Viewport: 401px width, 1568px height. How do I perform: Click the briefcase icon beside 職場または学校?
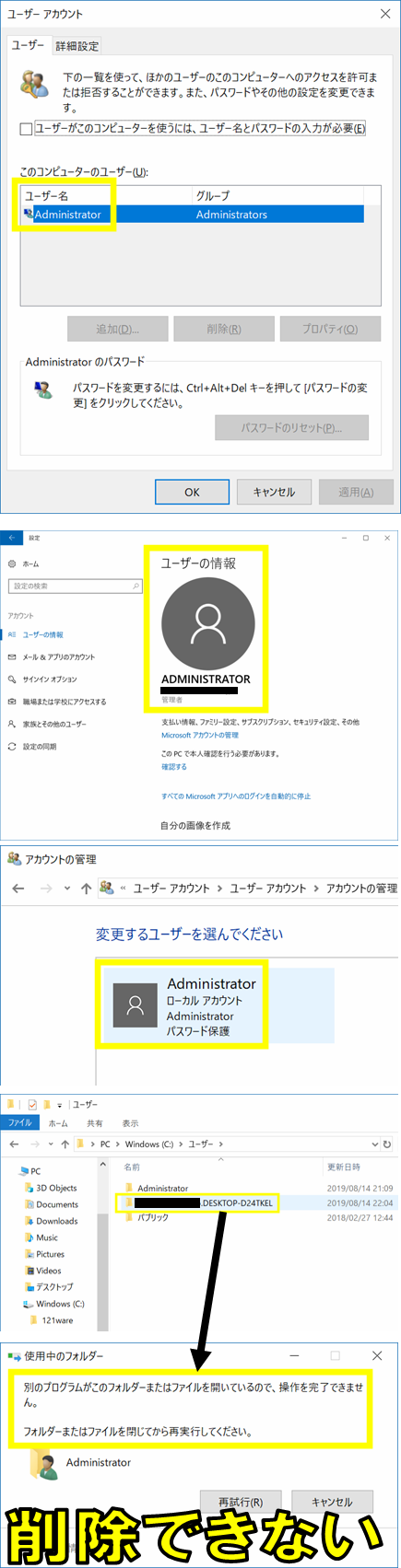(x=12, y=702)
